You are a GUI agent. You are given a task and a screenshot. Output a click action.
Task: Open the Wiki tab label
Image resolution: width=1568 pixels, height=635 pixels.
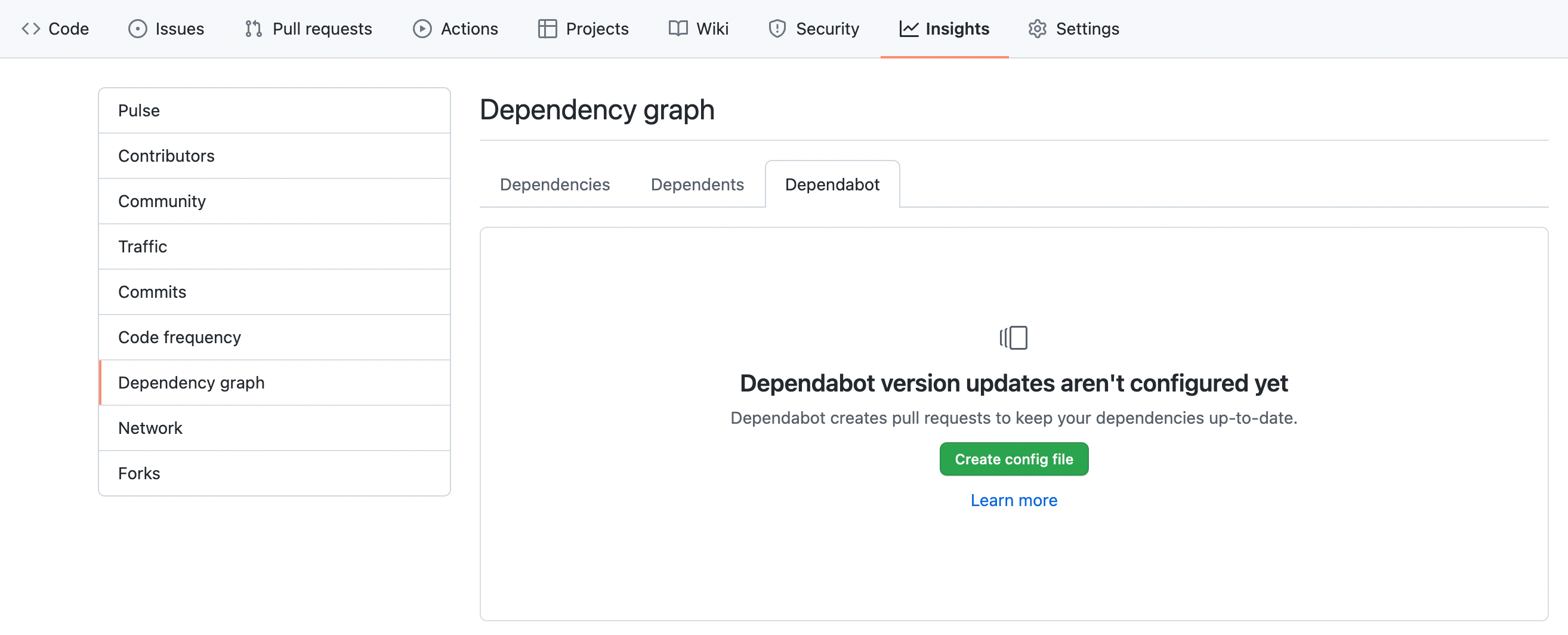click(x=712, y=29)
